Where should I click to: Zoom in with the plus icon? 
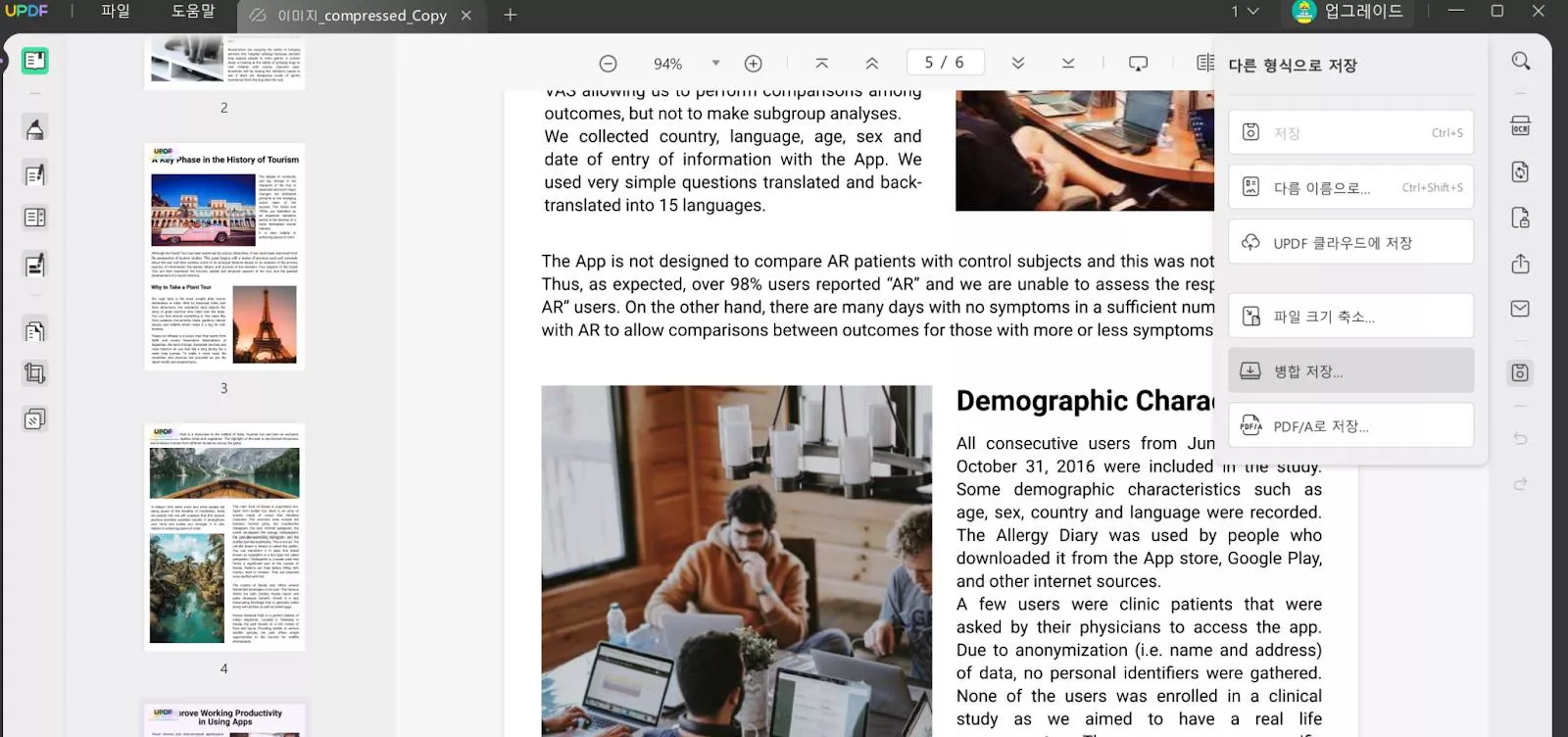click(x=753, y=64)
